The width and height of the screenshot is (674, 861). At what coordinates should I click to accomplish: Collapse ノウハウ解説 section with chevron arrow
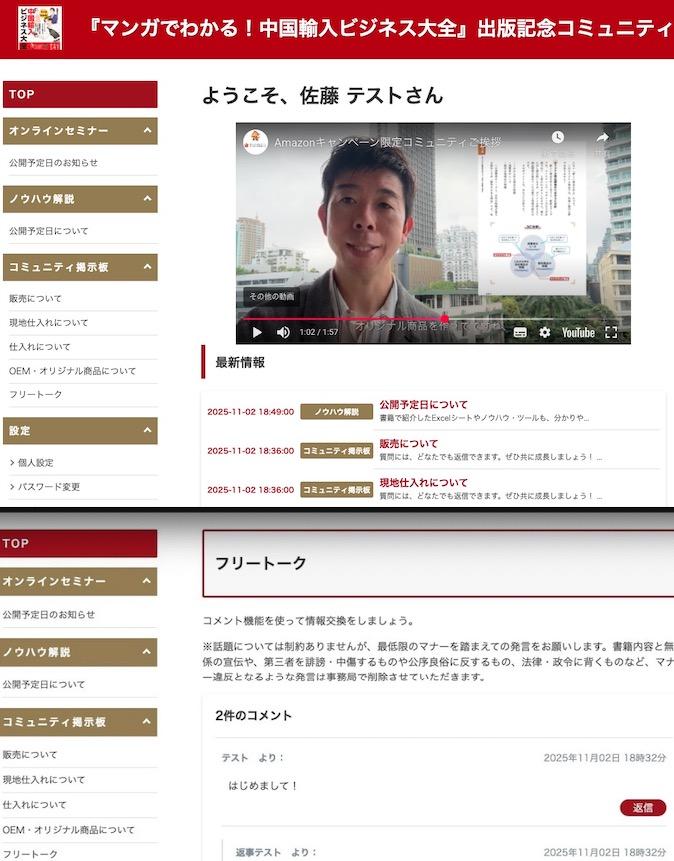point(148,199)
